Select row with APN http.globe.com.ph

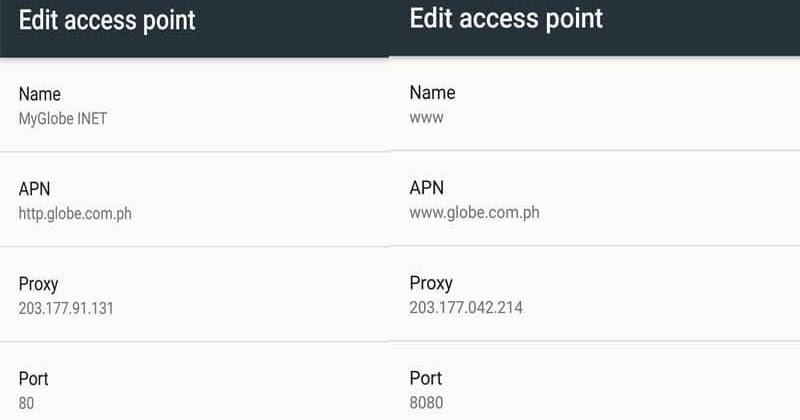[194, 200]
